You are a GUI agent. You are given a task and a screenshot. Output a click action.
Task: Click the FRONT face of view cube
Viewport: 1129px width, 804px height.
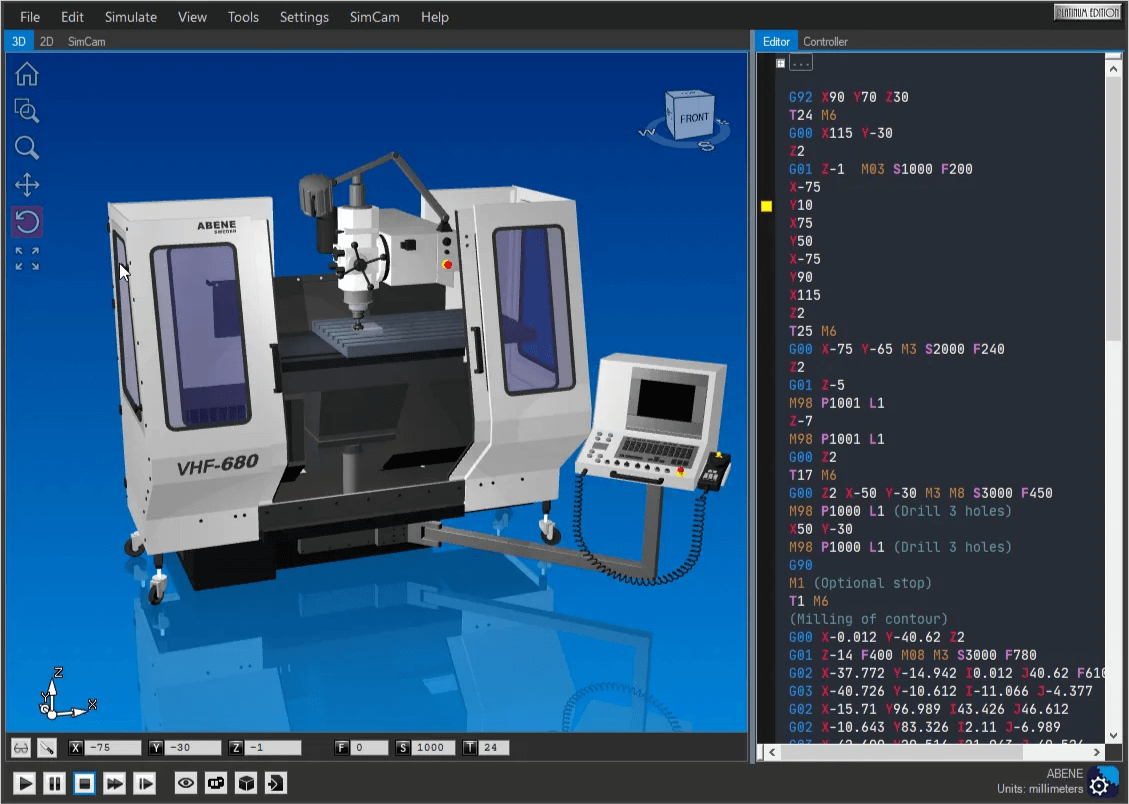point(694,118)
